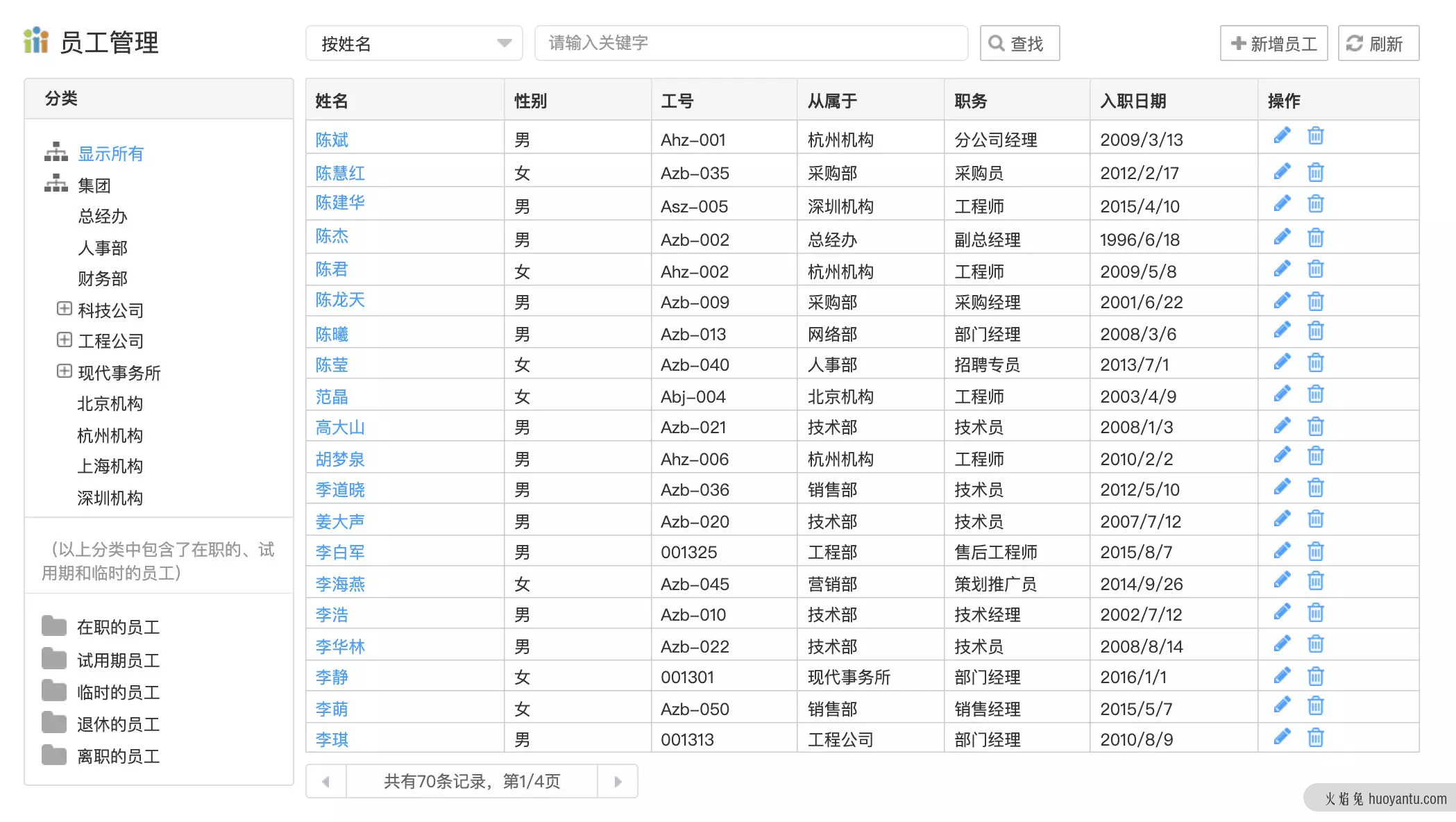
Task: Delete employee 陈莹's record
Action: [x=1315, y=362]
